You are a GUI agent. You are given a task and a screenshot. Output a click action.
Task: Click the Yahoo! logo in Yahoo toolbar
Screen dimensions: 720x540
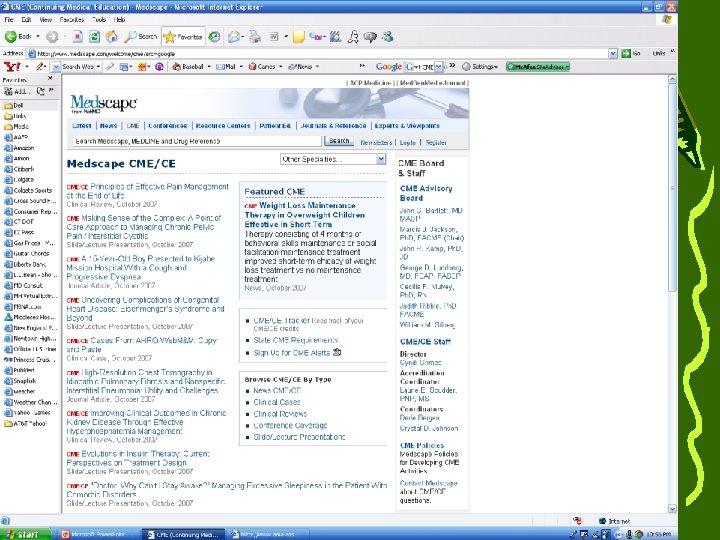(12, 67)
